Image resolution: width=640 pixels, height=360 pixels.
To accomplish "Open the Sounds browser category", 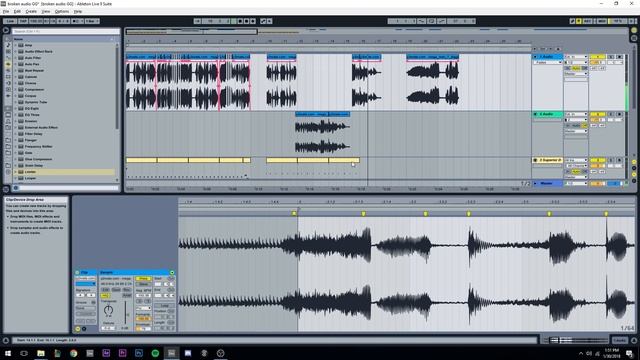I will tap(8, 45).
